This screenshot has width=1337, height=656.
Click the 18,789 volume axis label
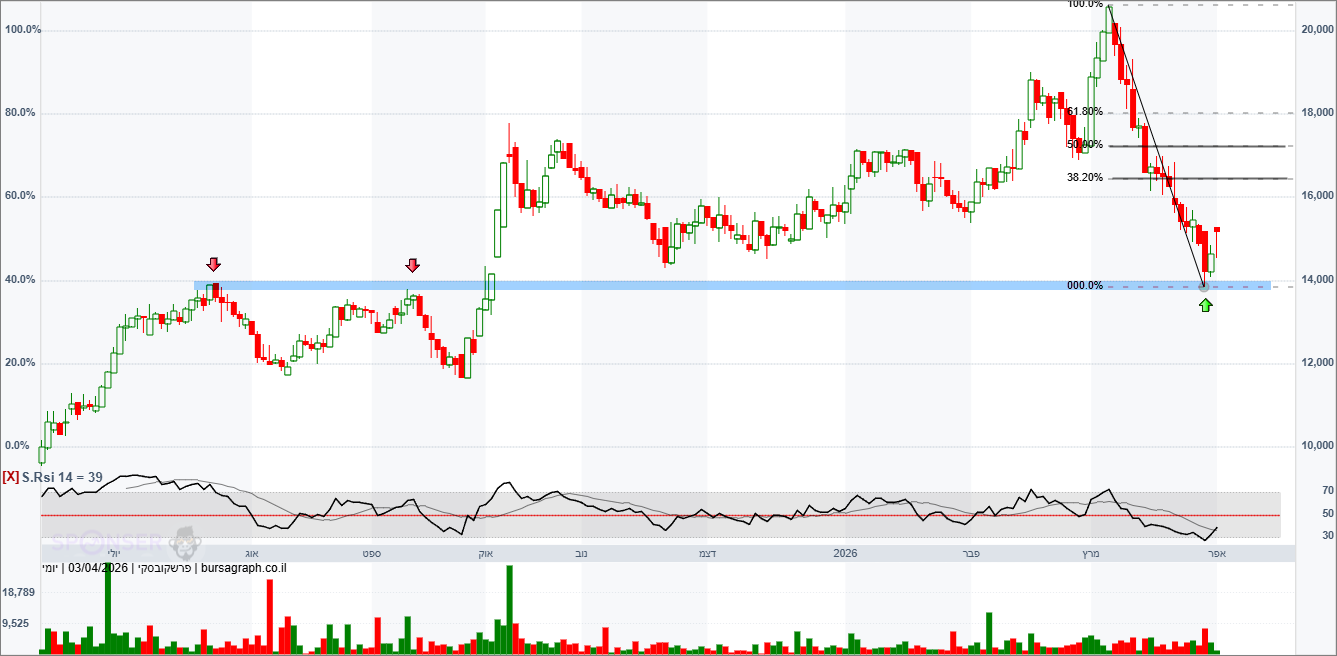(18, 592)
